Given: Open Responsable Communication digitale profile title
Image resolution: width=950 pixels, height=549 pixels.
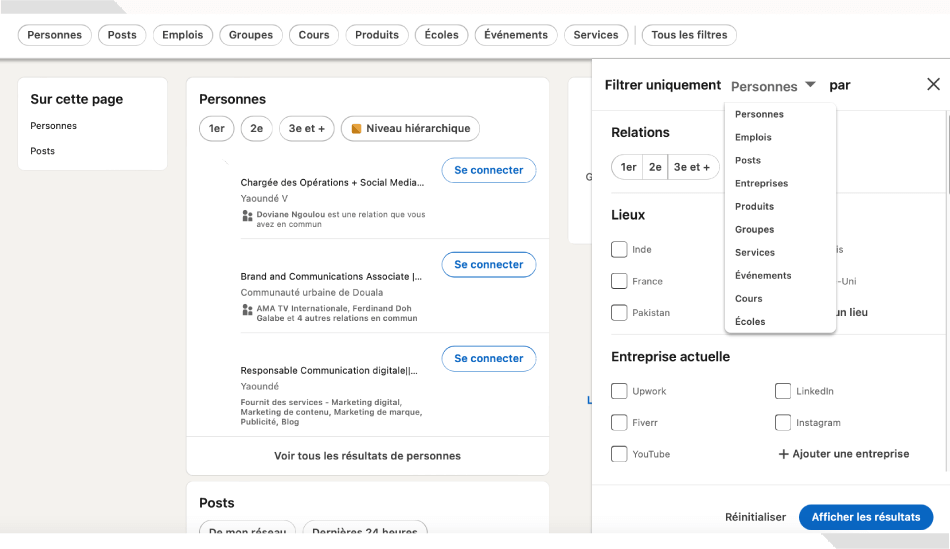Looking at the screenshot, I should coord(329,370).
